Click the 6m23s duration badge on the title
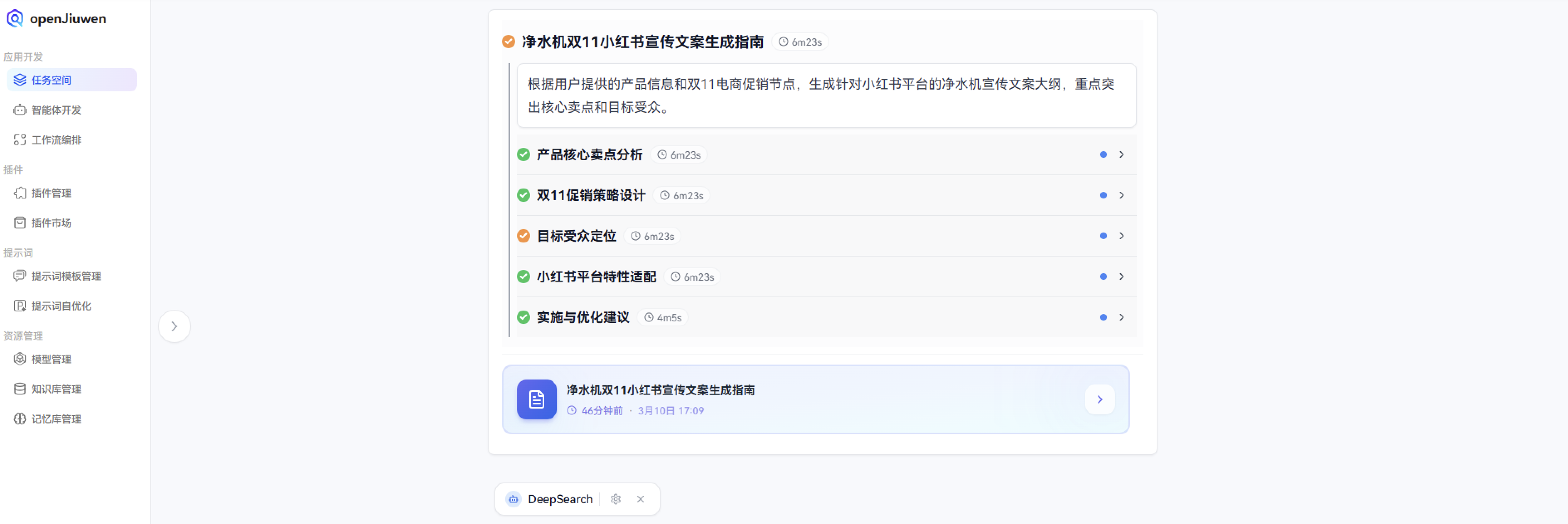 coord(801,42)
